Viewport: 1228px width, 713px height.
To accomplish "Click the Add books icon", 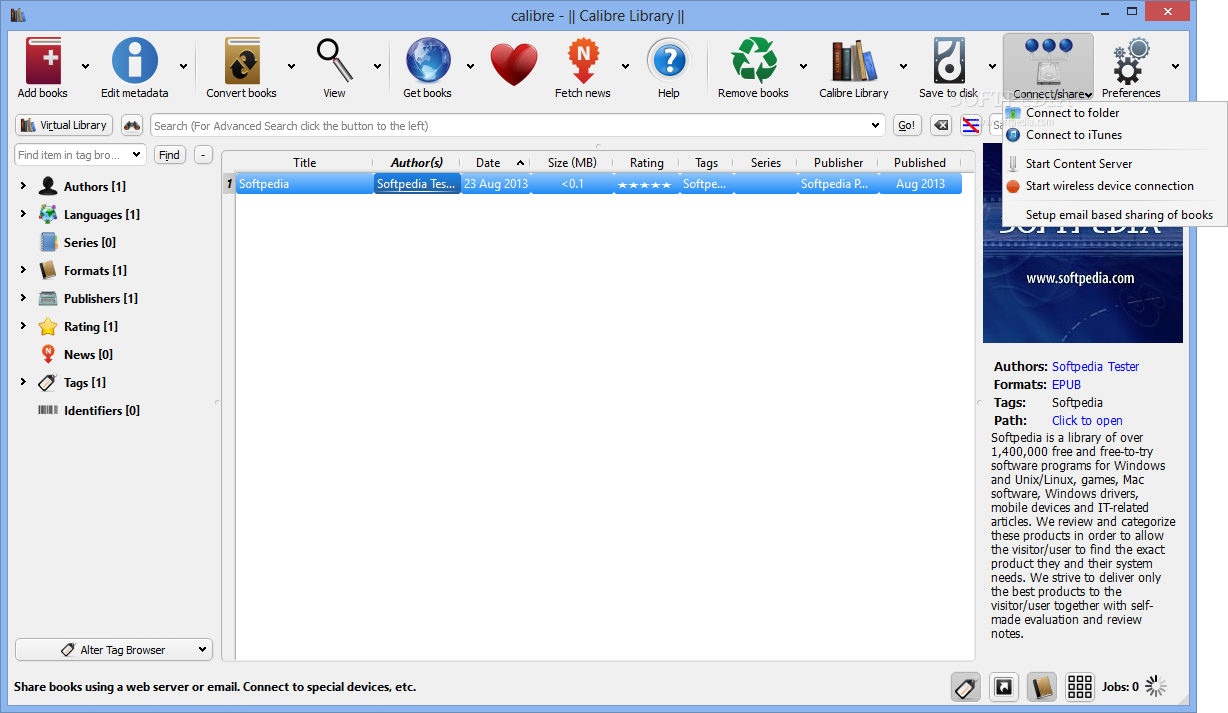I will tap(43, 62).
